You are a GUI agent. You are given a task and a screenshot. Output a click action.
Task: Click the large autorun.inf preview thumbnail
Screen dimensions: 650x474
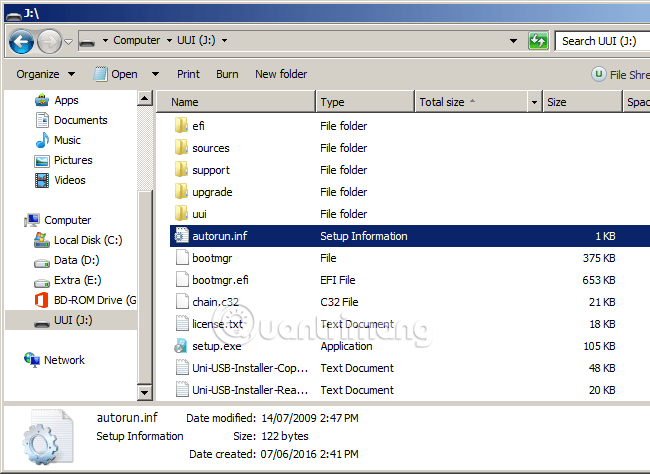pos(48,437)
